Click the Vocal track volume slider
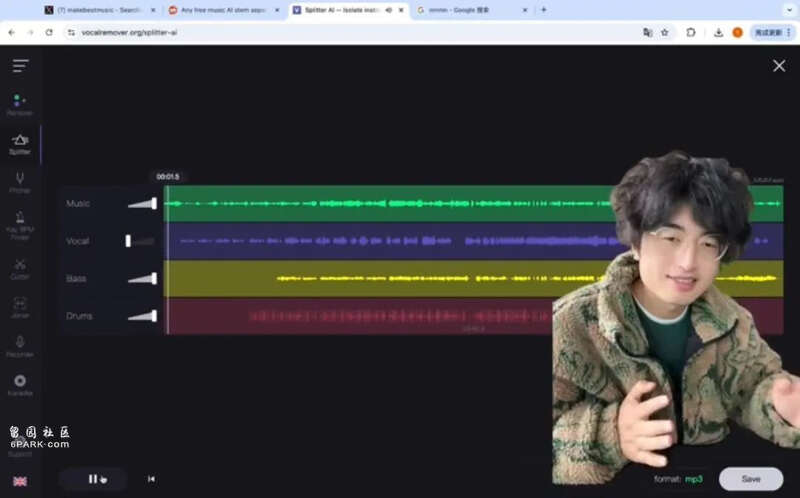 click(141, 241)
